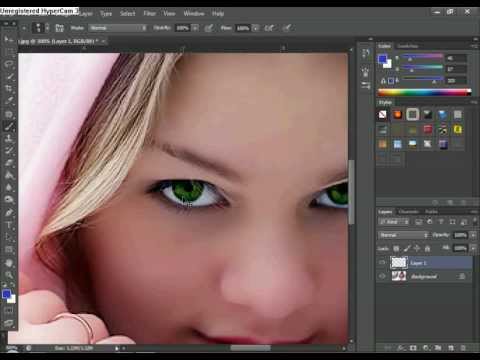Select the Eyedropper tool
Screen dimensions: 480x360
pyautogui.click(x=9, y=101)
